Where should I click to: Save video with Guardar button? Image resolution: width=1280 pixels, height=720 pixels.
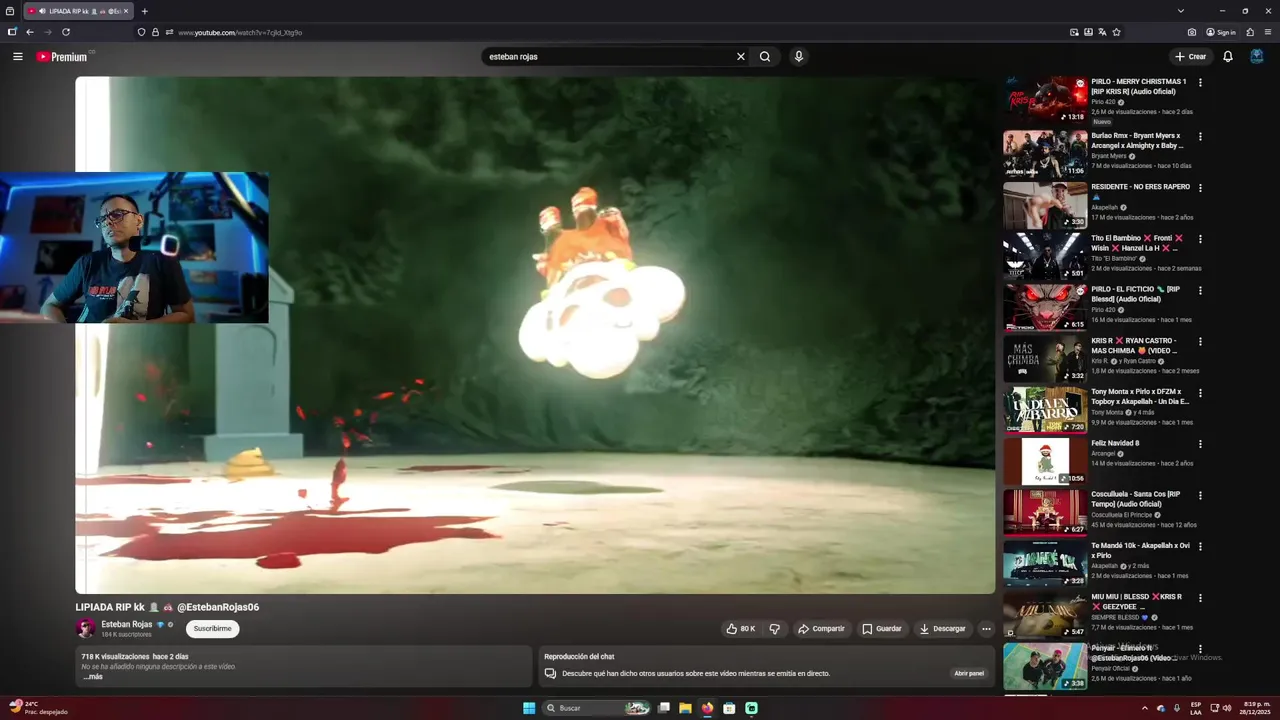pyautogui.click(x=882, y=629)
